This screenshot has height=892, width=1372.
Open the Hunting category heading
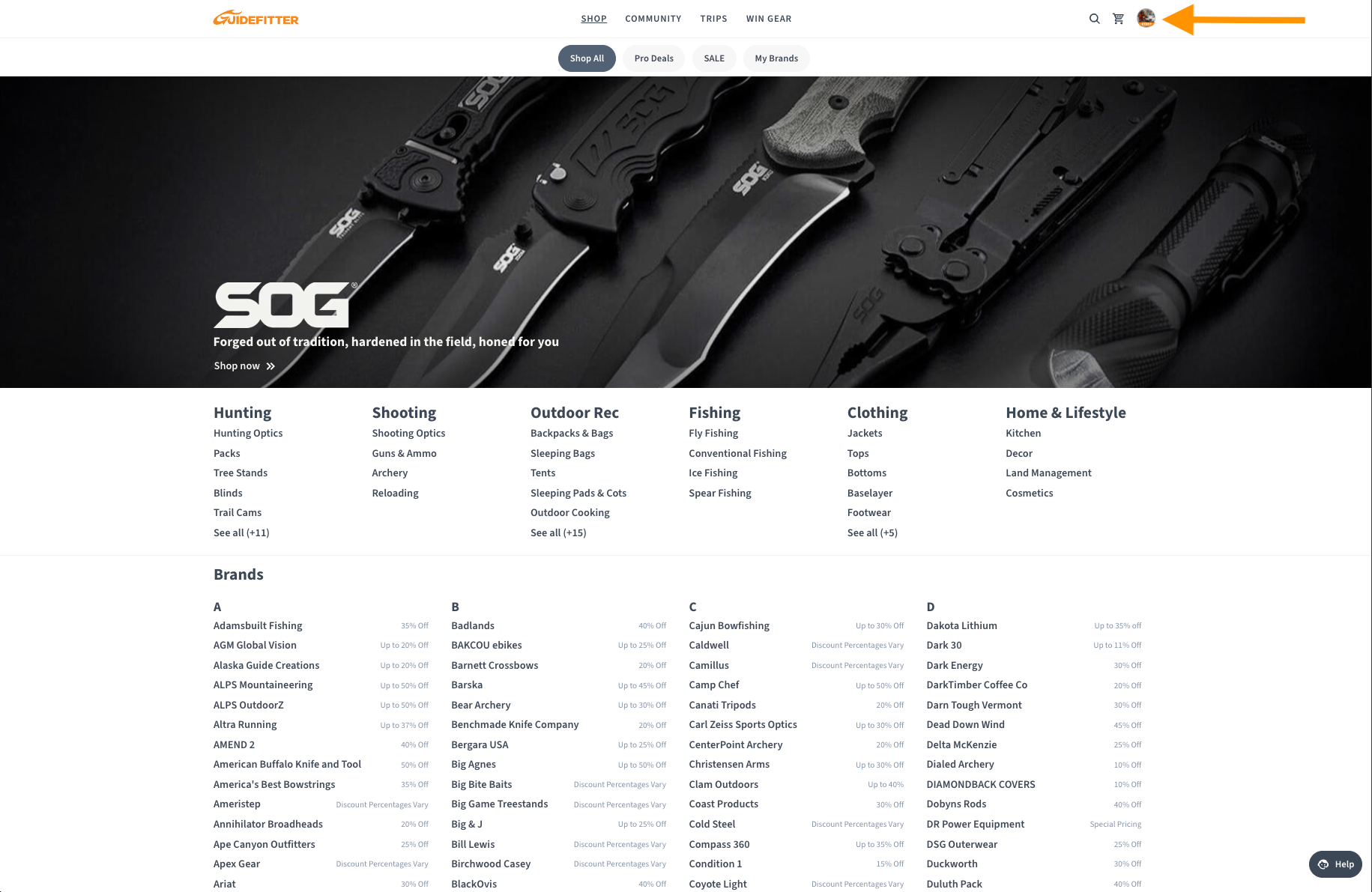[x=242, y=413]
